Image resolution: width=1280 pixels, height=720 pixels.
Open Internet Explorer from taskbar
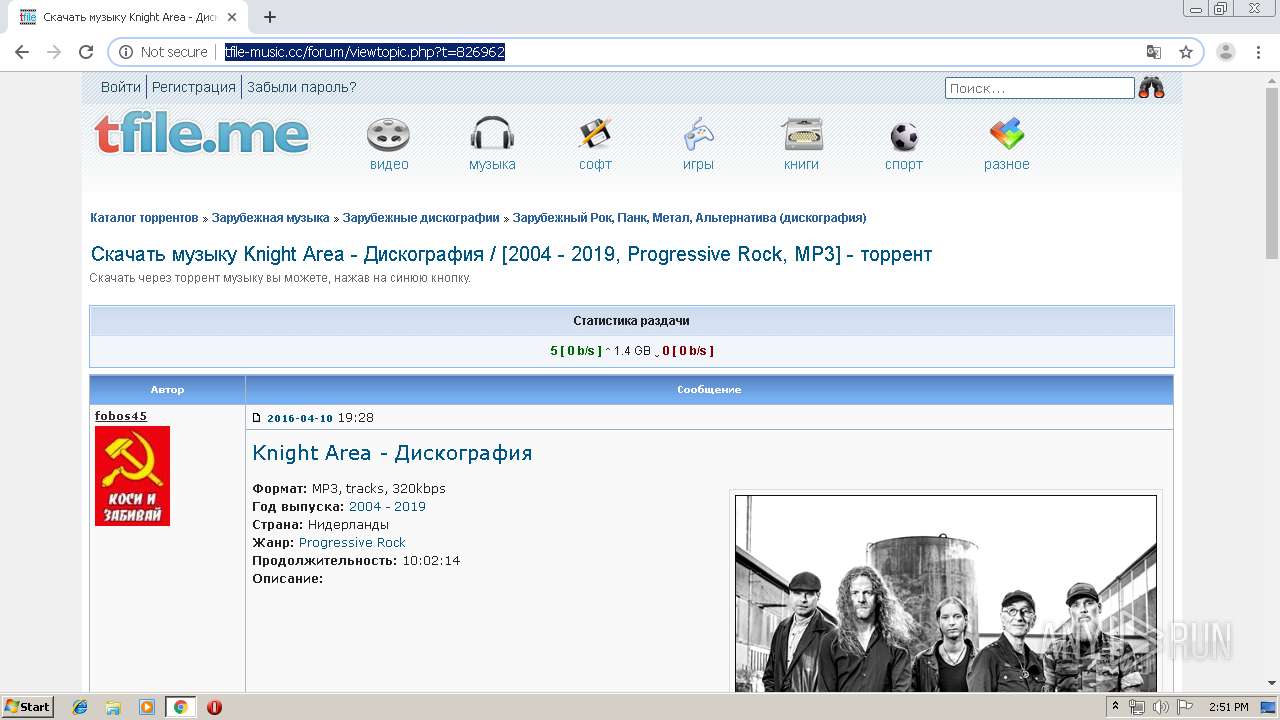pyautogui.click(x=80, y=707)
